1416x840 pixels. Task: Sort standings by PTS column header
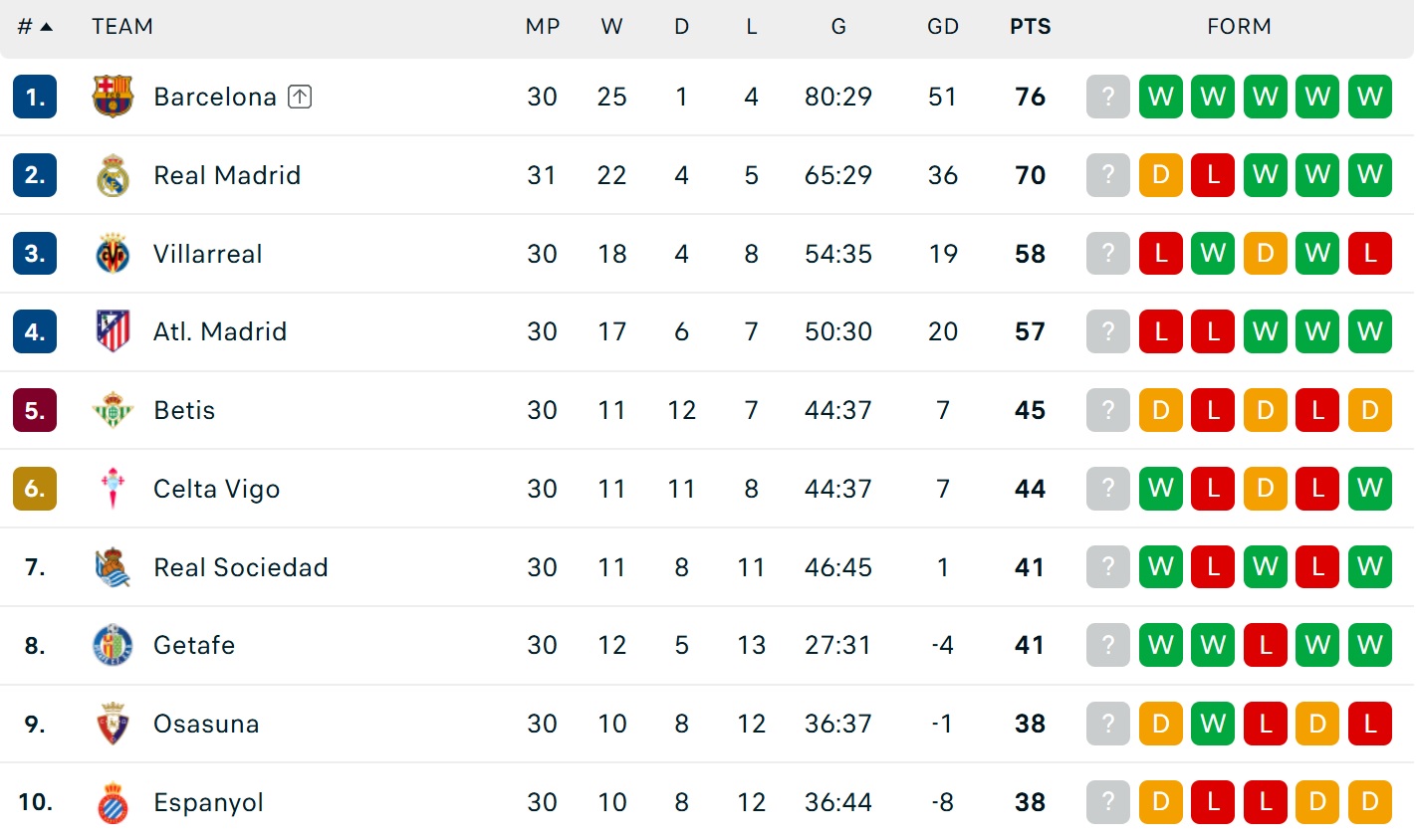click(1031, 27)
